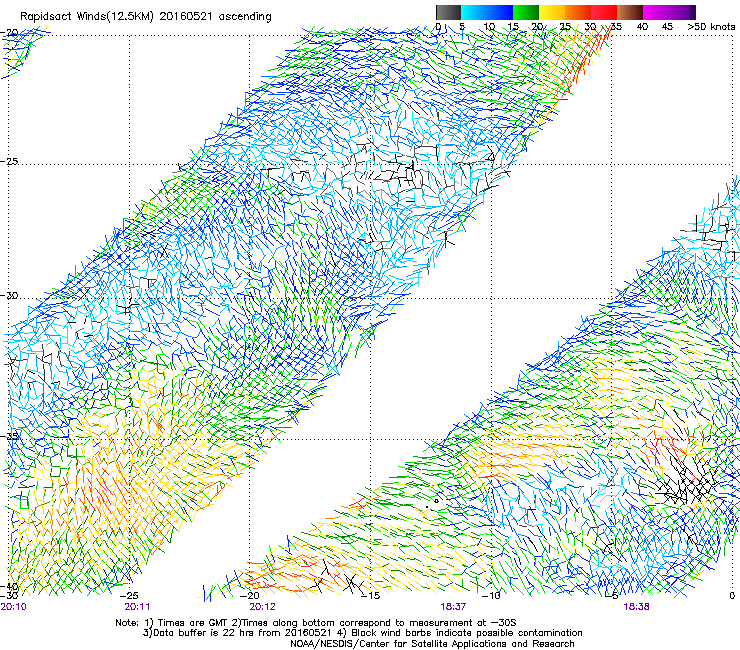
Task: Click the '-35' latitude axis label
Action: [x=9, y=436]
